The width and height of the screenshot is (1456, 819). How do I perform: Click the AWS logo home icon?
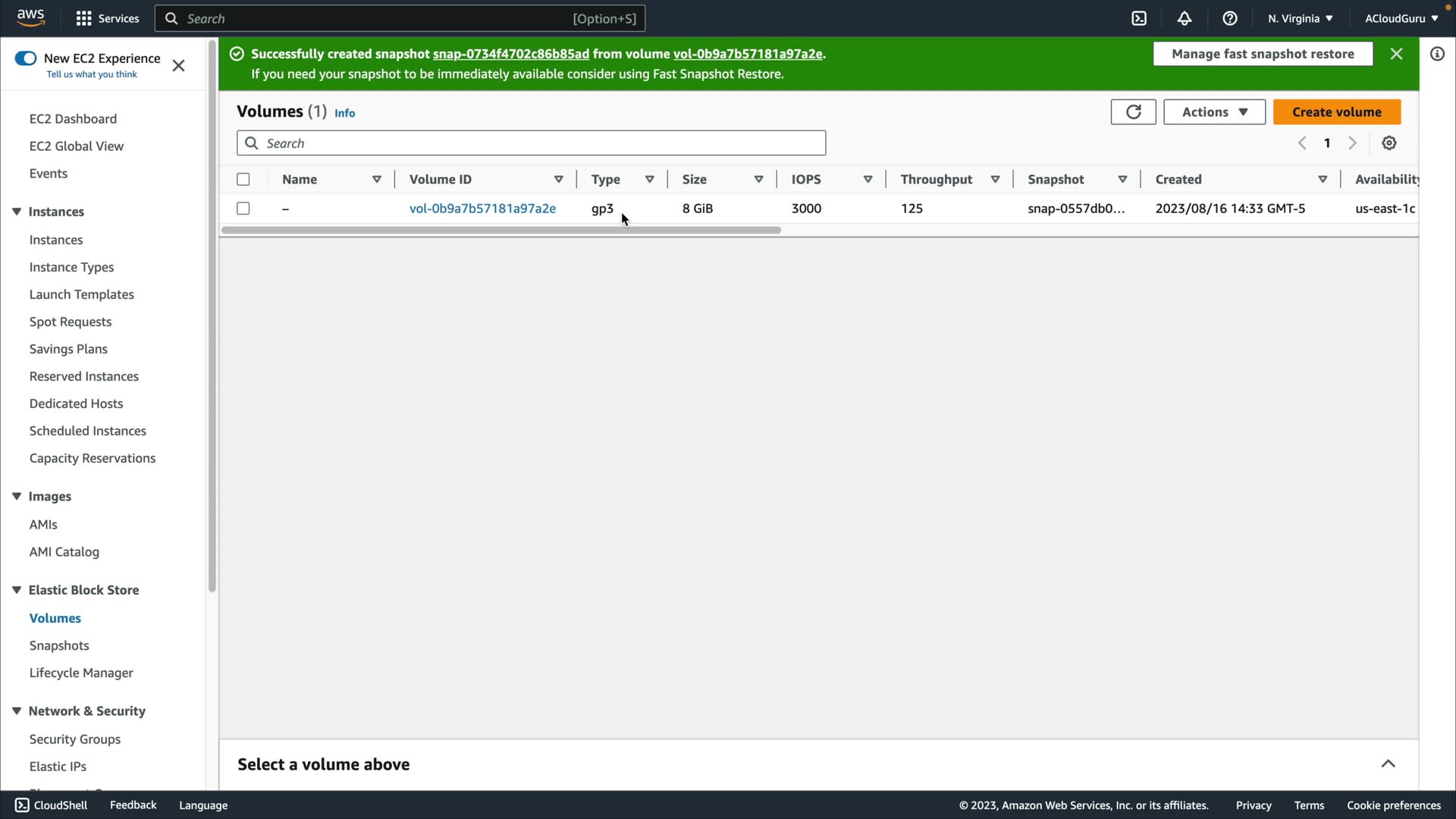coord(30,17)
